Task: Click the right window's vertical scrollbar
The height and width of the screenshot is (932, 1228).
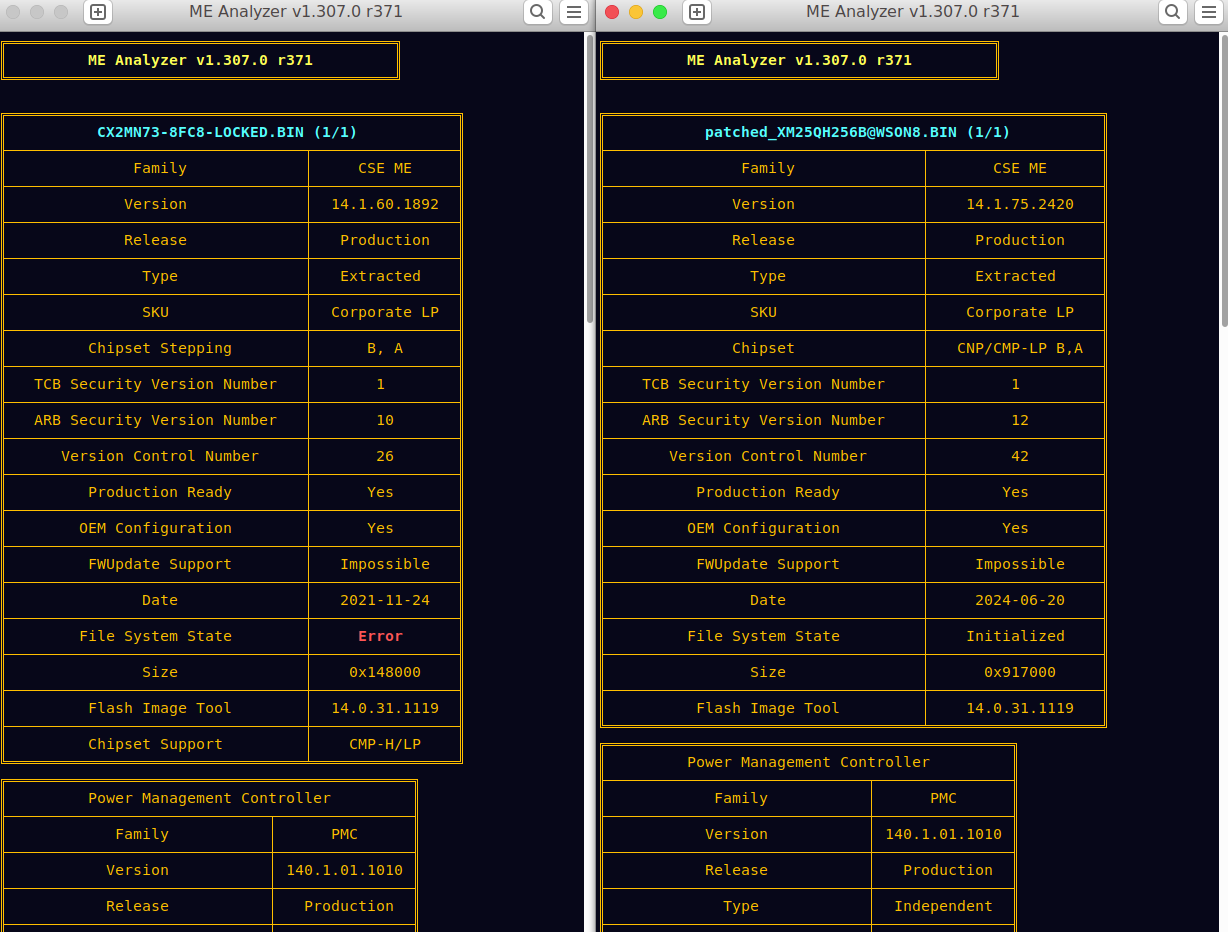Action: (x=1224, y=180)
